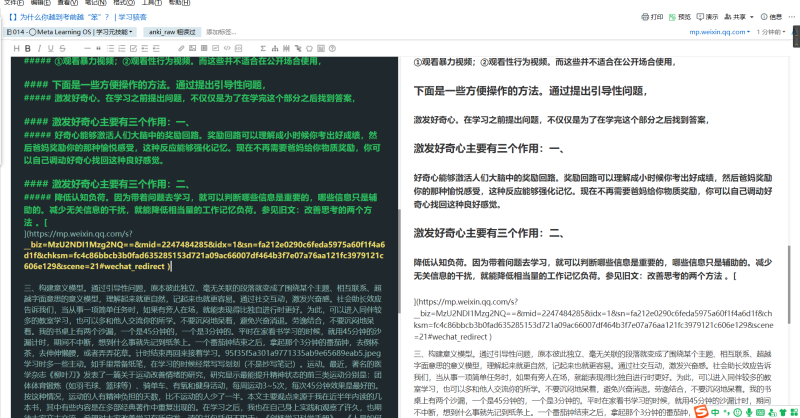Increase the indent level
The image size is (800, 418).
(x=156, y=48)
